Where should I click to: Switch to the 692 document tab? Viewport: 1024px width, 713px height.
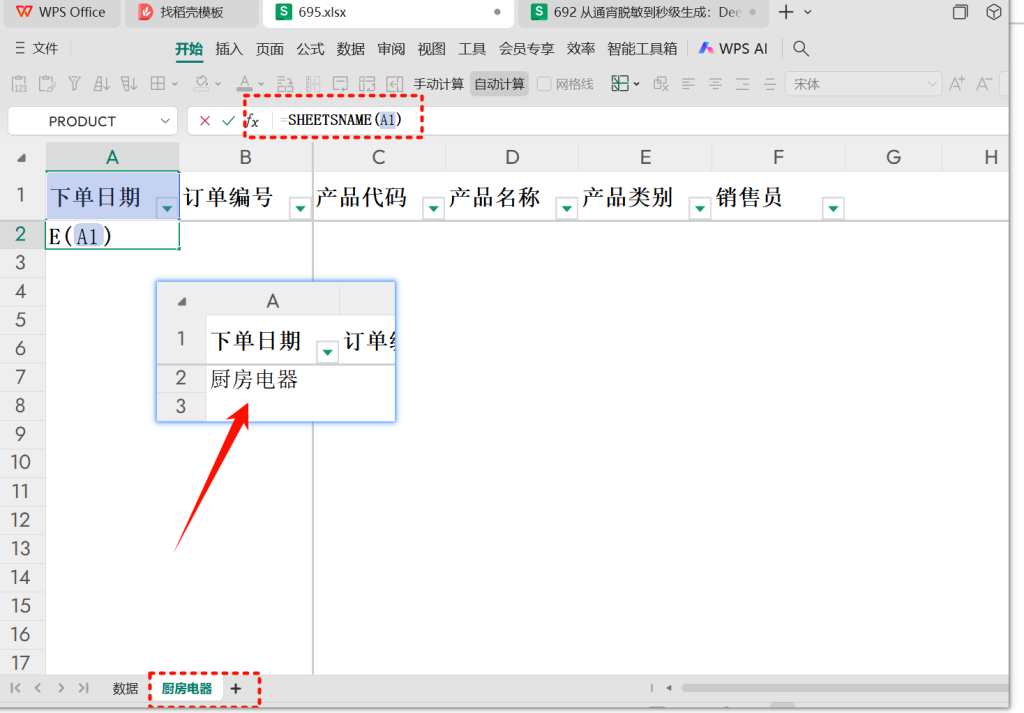pyautogui.click(x=643, y=12)
